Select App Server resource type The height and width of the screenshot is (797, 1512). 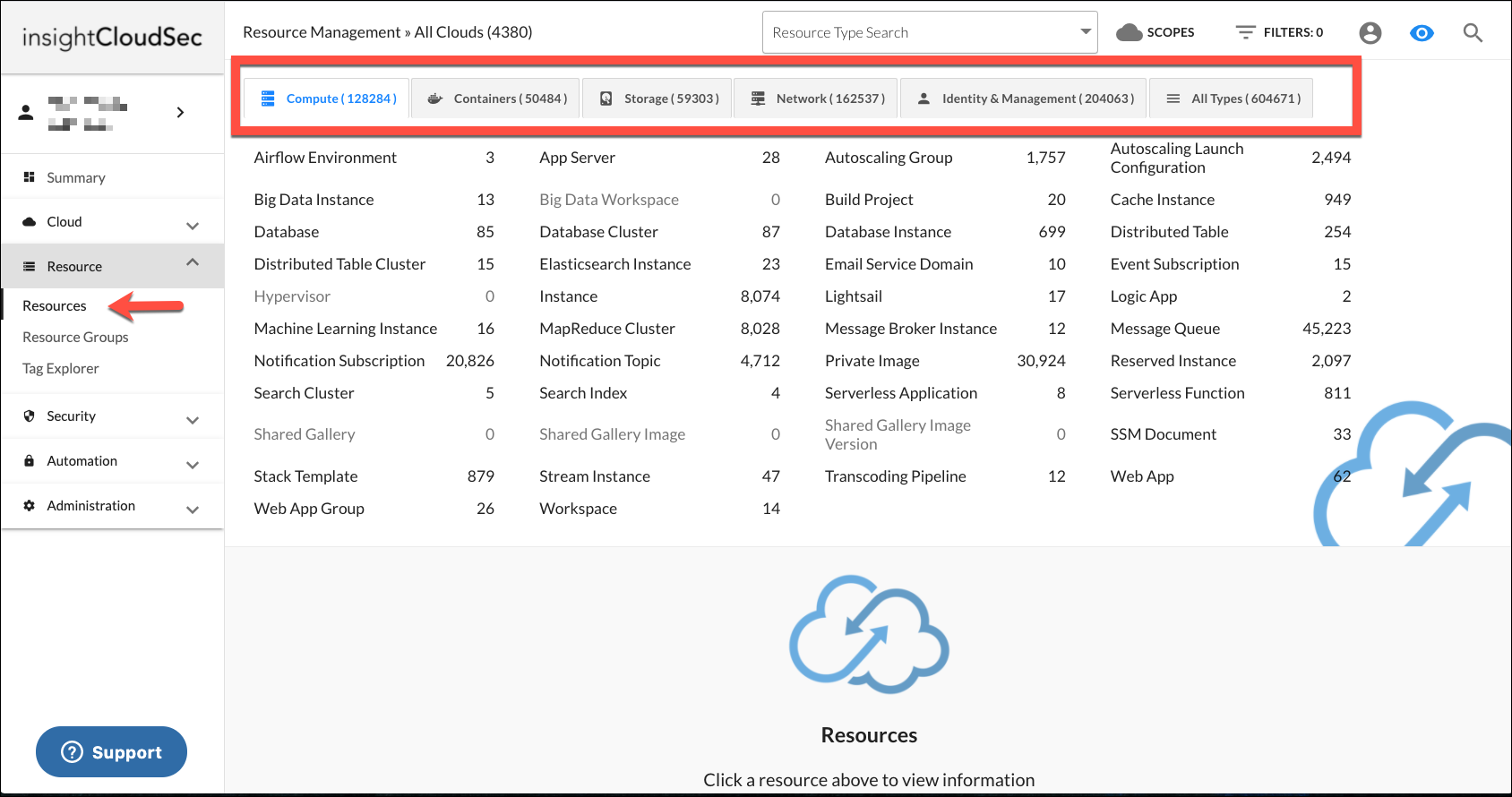[x=577, y=158]
